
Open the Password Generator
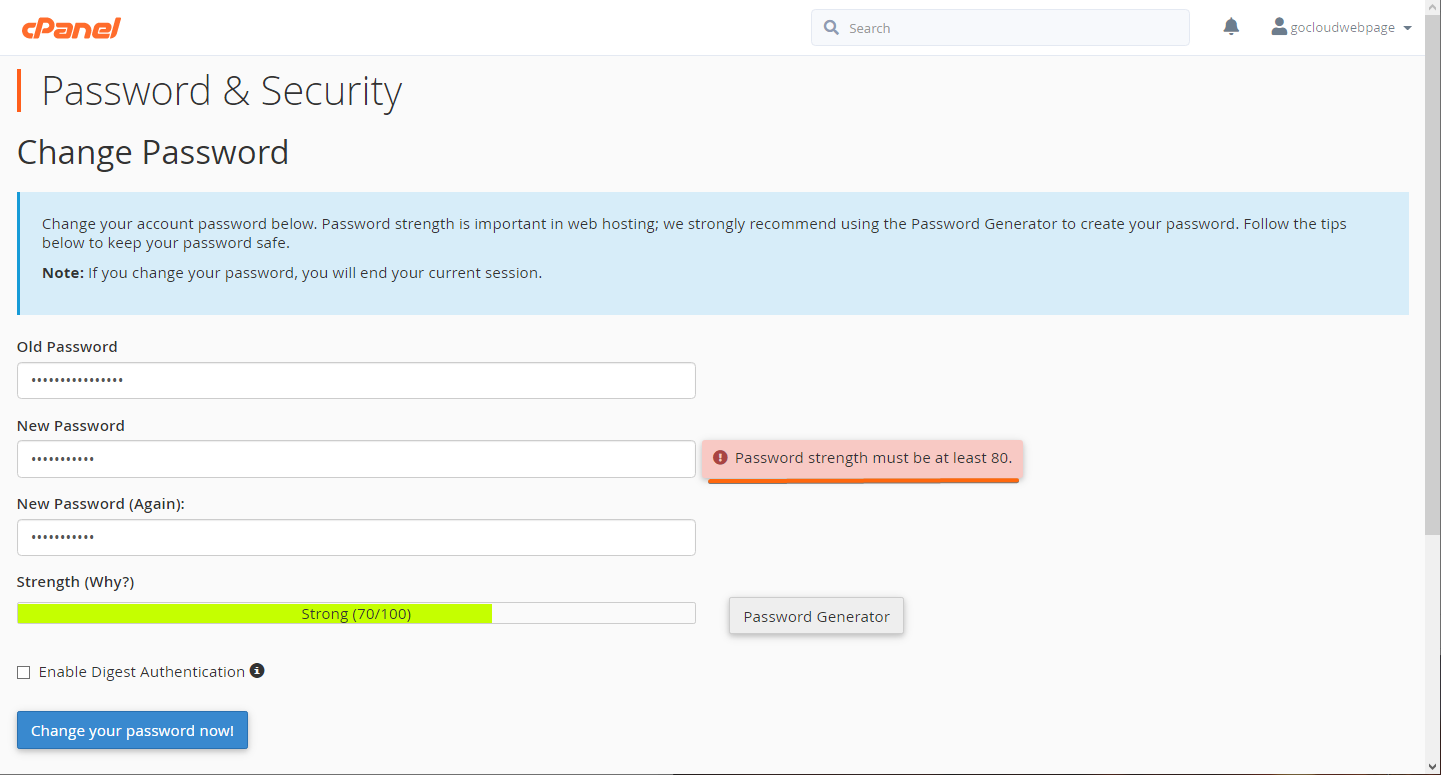[816, 616]
